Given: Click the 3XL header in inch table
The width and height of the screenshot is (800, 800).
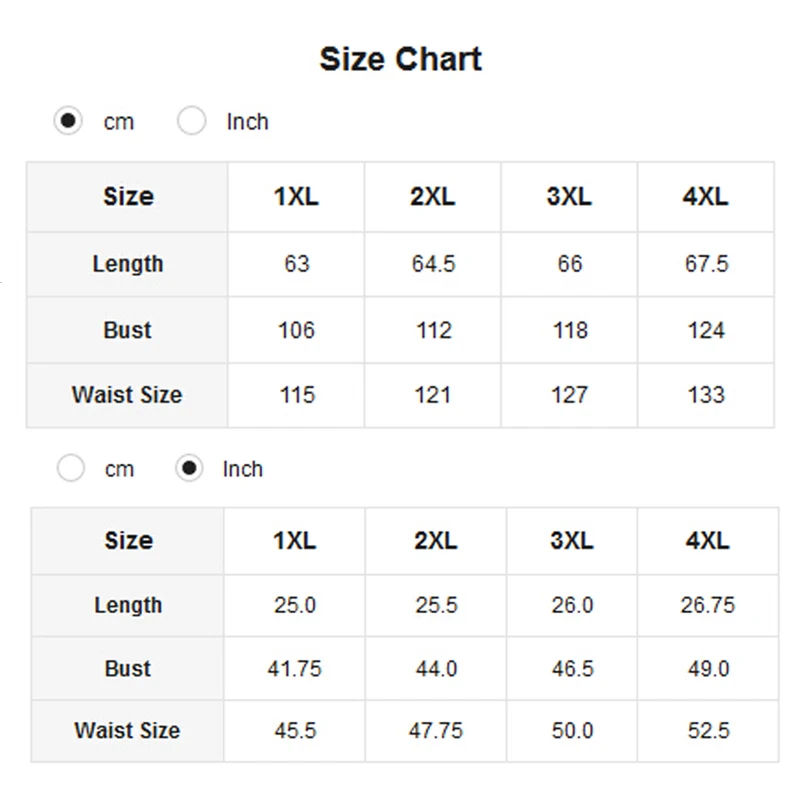Looking at the screenshot, I should click(x=572, y=541).
